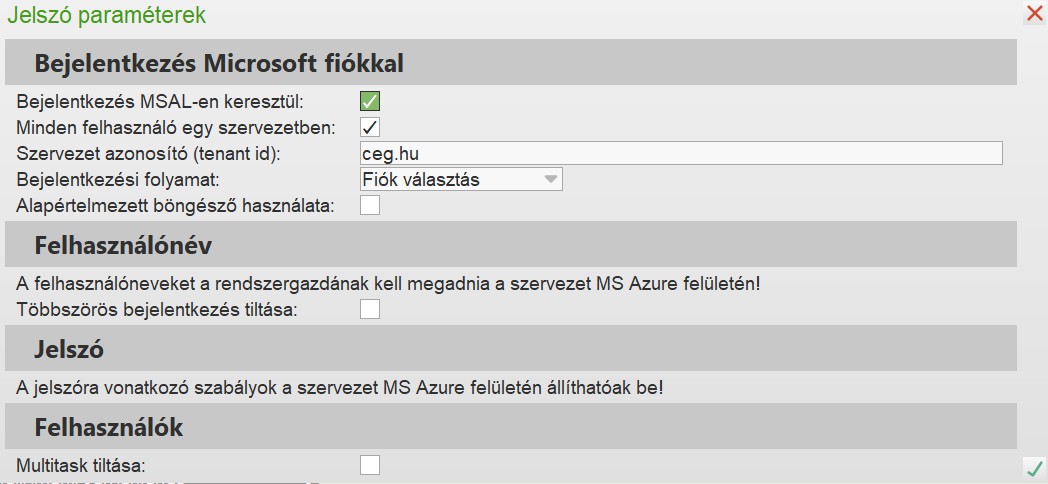1048x484 pixels.
Task: Uncheck Minden felhasználó egy szervezetben
Action: click(370, 127)
